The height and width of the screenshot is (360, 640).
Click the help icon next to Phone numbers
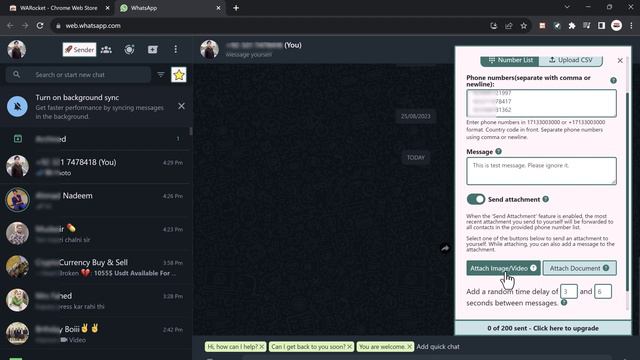[x=613, y=80]
